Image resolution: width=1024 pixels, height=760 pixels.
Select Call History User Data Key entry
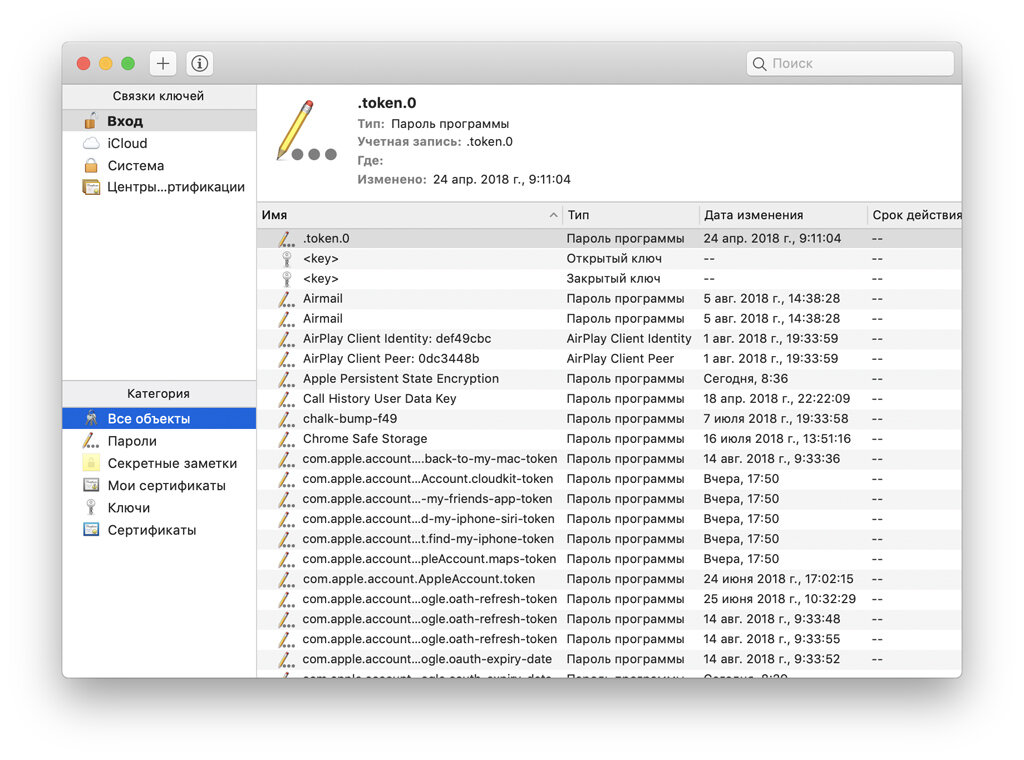point(609,399)
